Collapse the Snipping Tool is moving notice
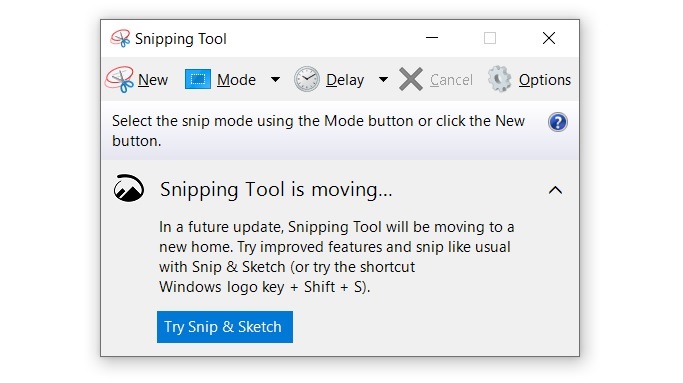Image resolution: width=683 pixels, height=383 pixels. pyautogui.click(x=555, y=190)
